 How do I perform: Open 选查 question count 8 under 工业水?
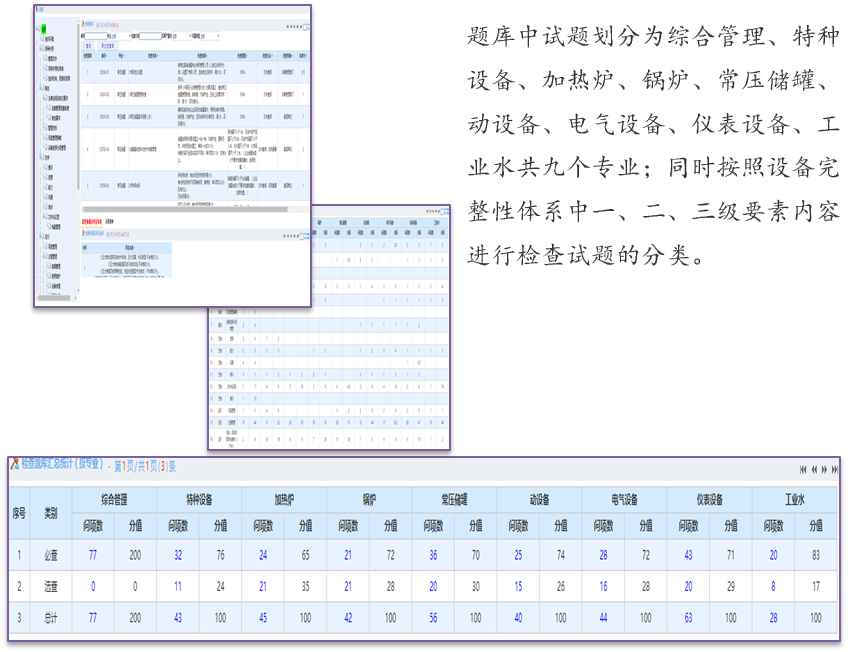[773, 587]
